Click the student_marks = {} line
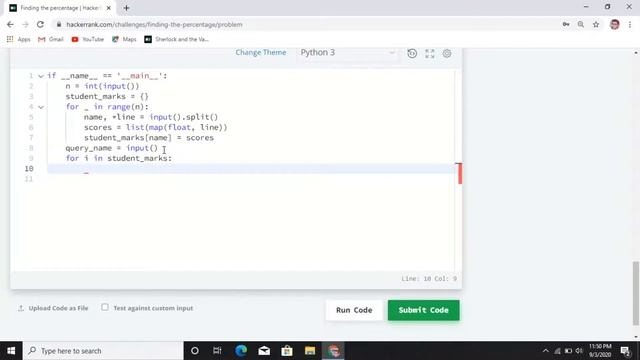 107,96
